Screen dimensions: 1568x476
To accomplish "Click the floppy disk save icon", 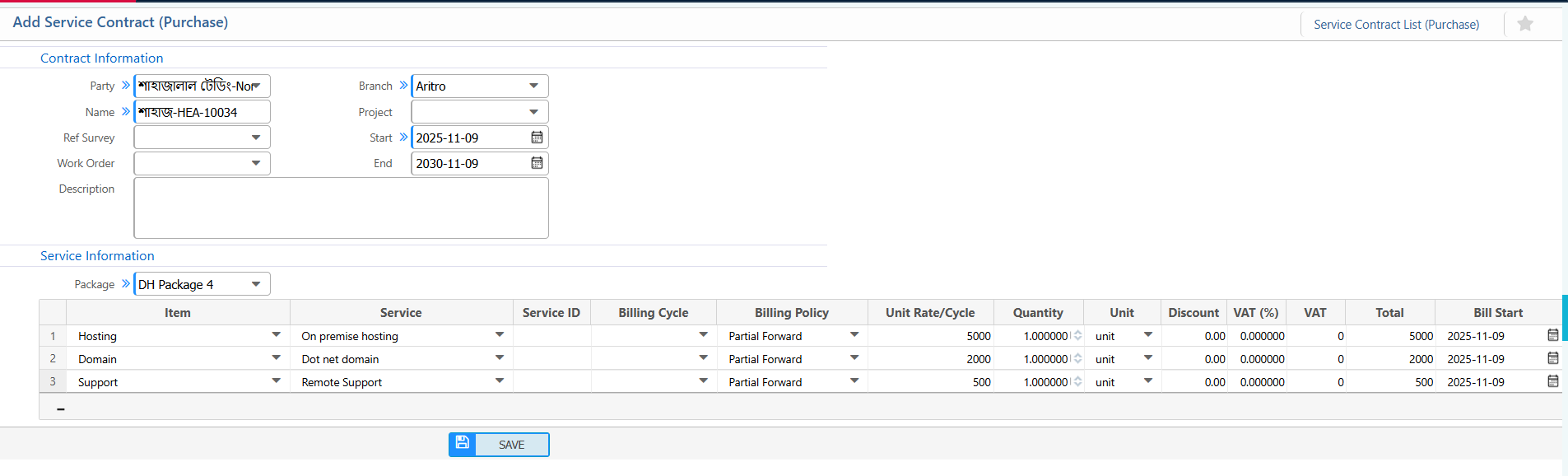I will coord(463,444).
